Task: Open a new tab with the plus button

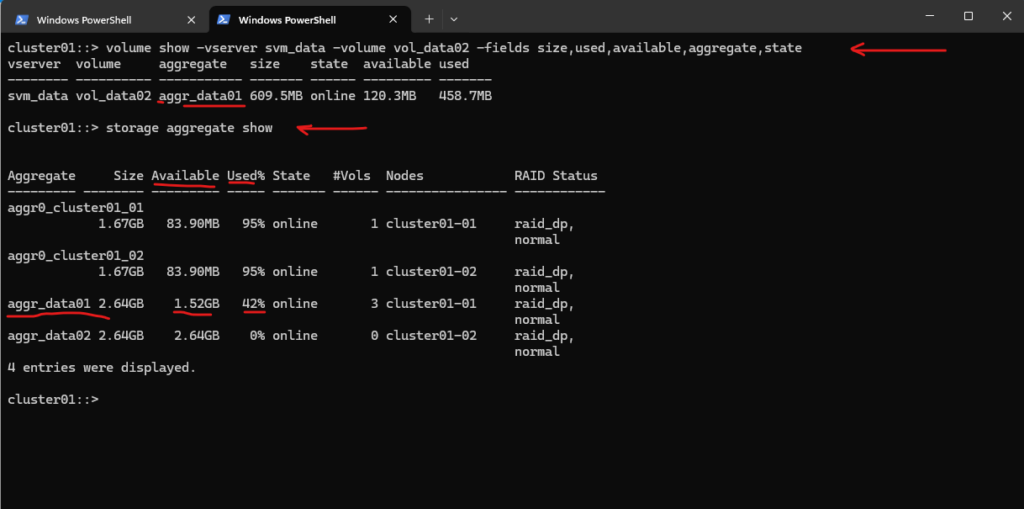Action: [428, 19]
